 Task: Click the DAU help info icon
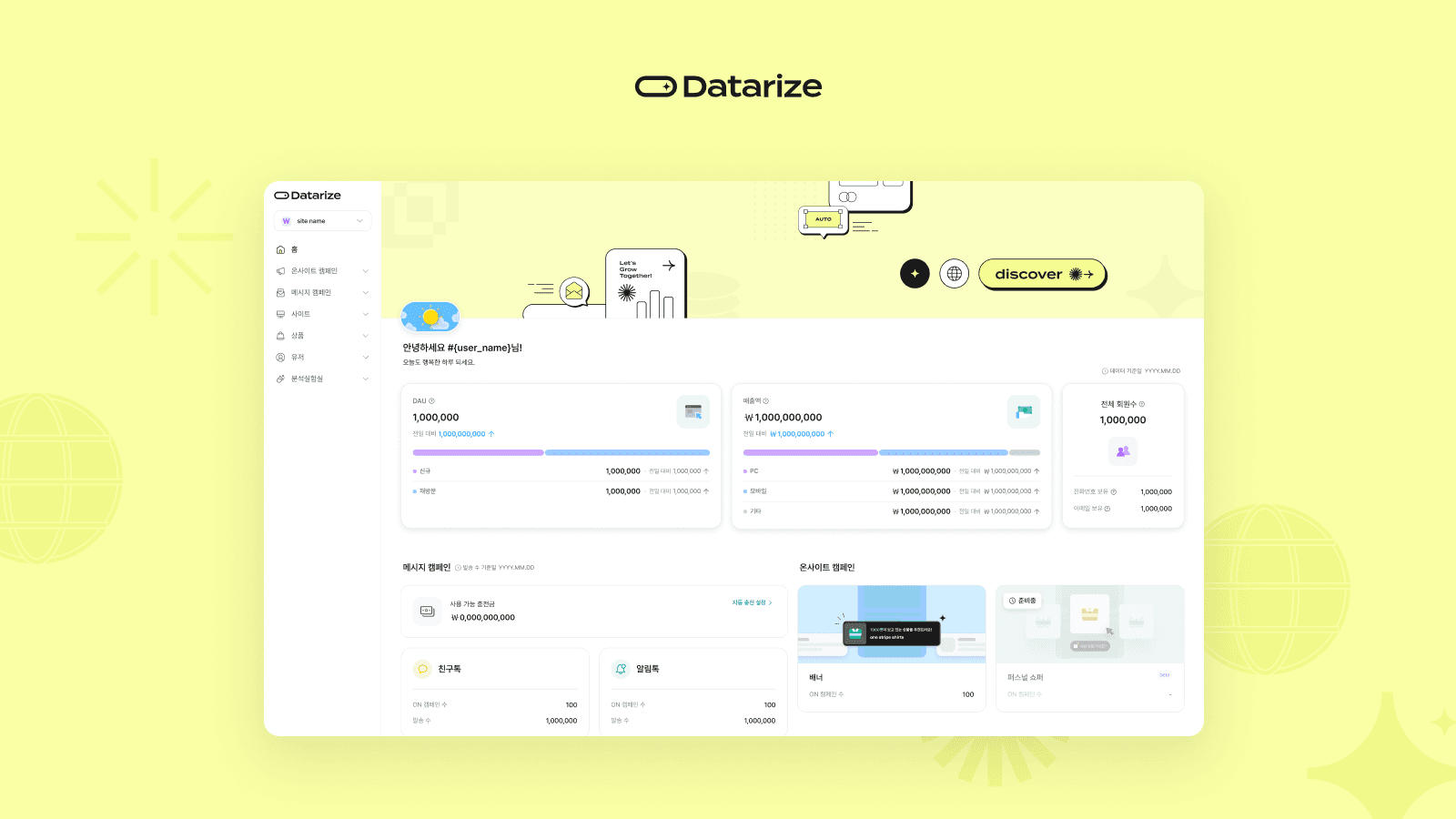[431, 400]
